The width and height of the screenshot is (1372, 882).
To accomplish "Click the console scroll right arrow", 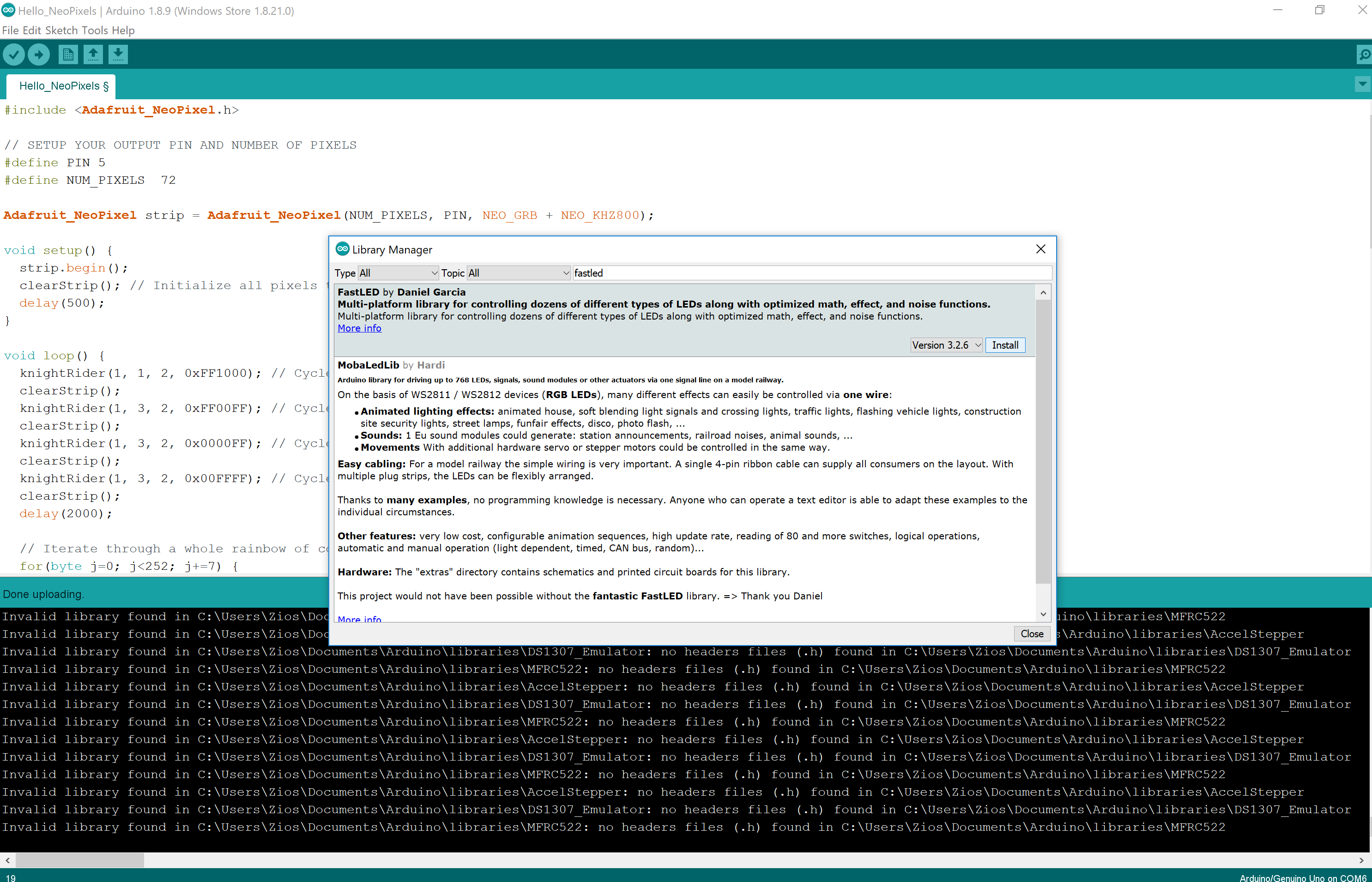I will 1362,860.
